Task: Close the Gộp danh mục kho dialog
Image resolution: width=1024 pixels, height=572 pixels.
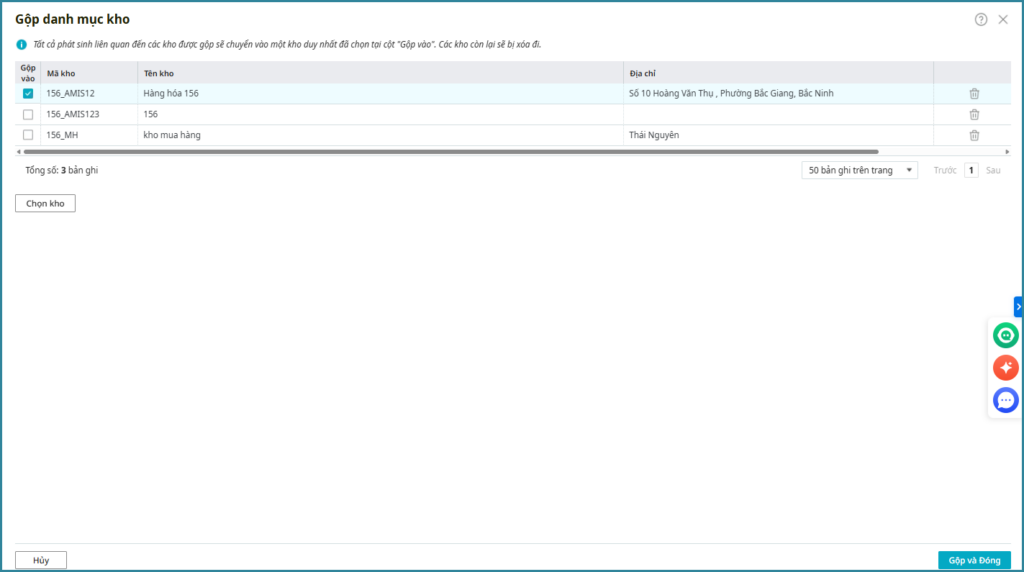Action: [x=1003, y=20]
